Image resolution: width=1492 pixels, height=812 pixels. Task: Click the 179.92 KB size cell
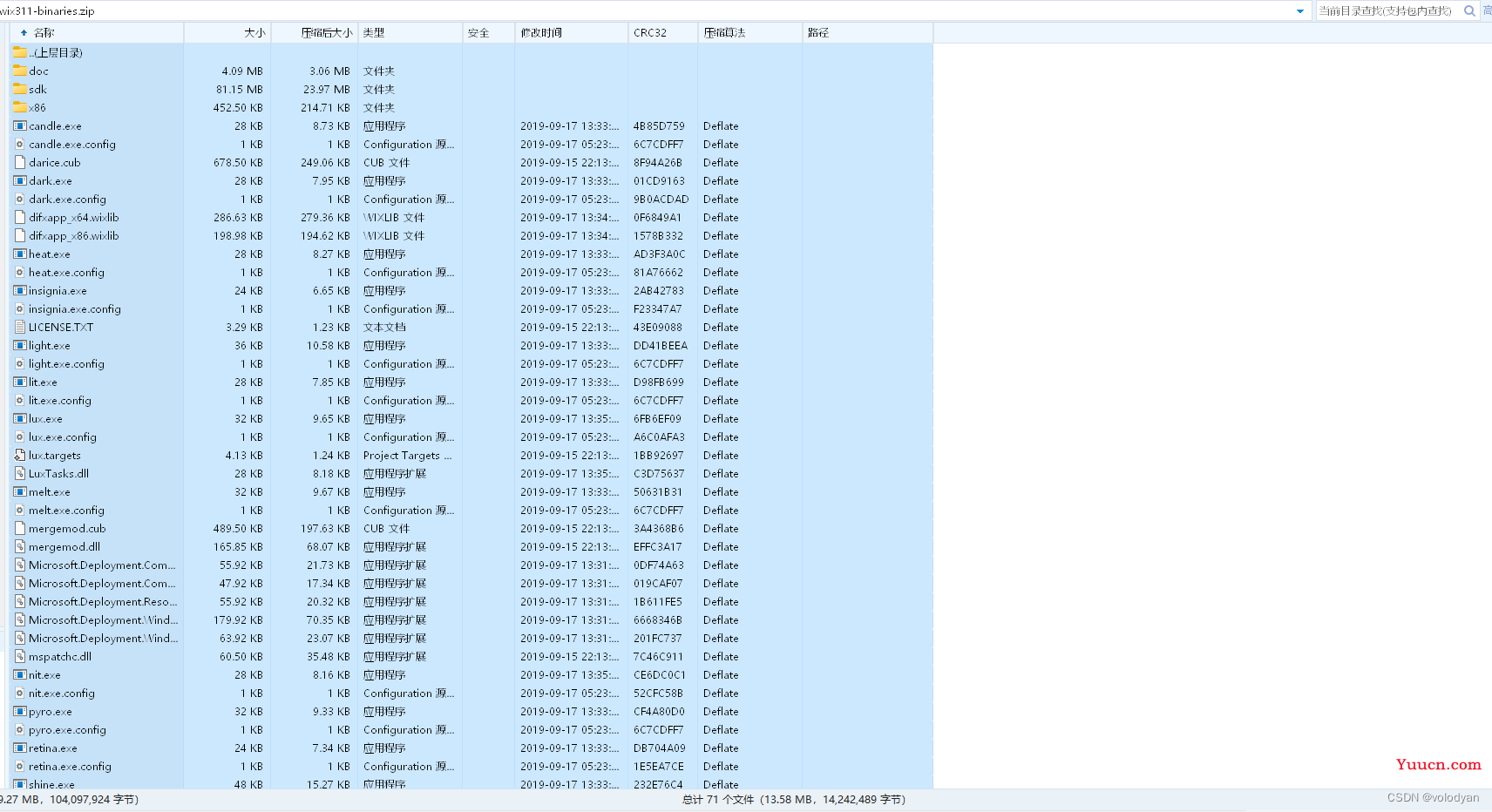pyautogui.click(x=238, y=619)
